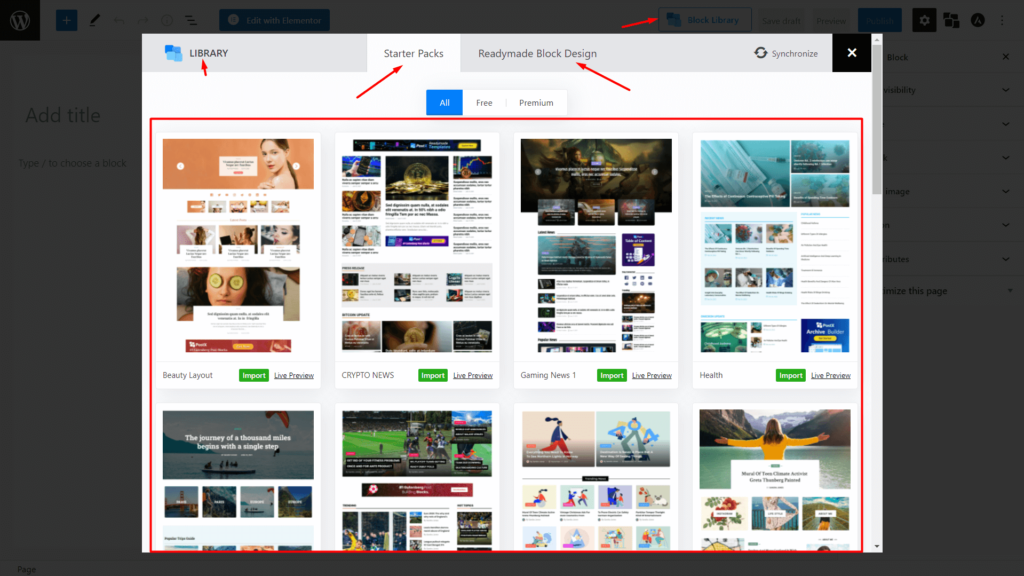This screenshot has width=1024, height=576.
Task: Click the Health layout thumbnail
Action: tap(775, 246)
